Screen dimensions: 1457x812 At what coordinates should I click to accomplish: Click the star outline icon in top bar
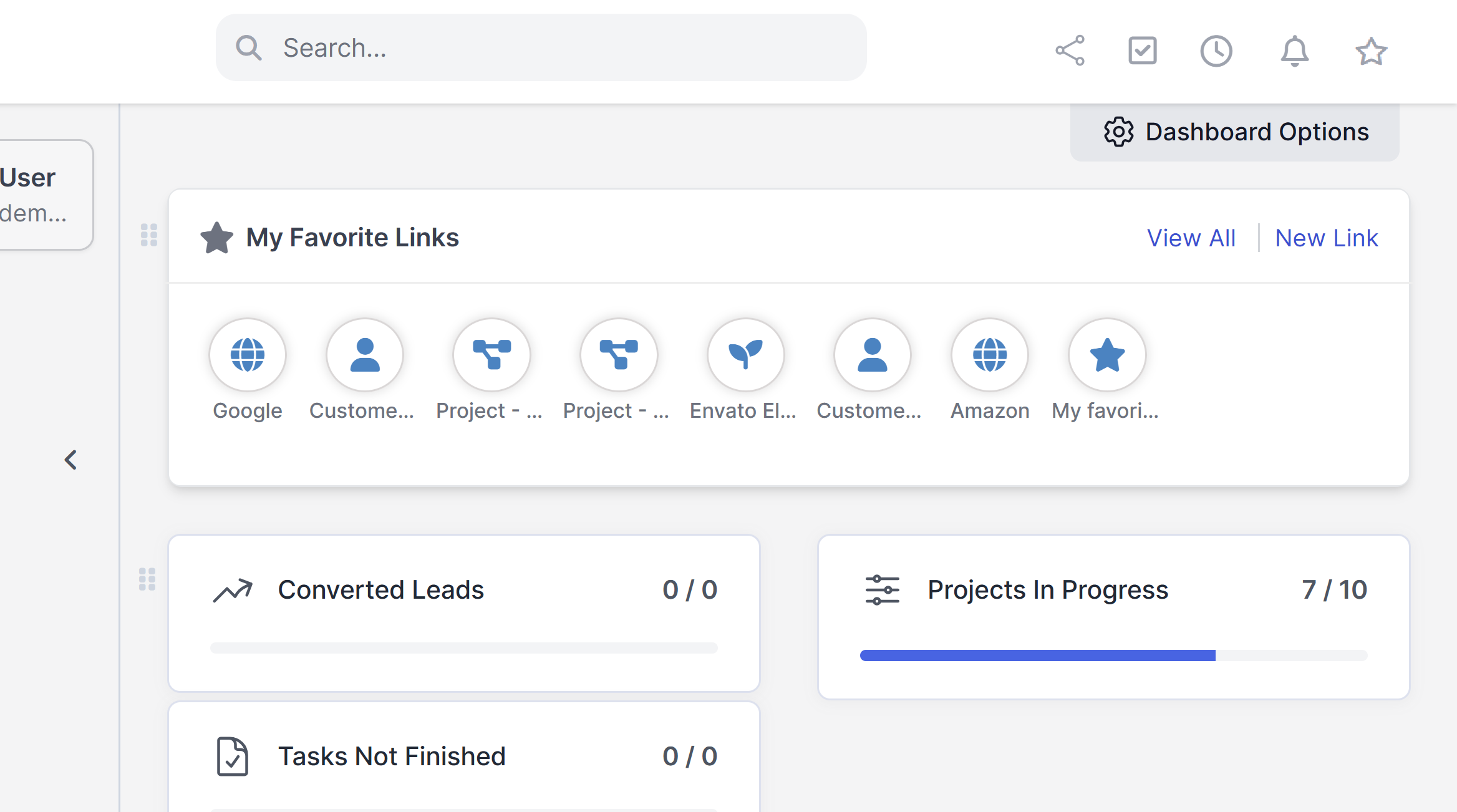(1371, 51)
